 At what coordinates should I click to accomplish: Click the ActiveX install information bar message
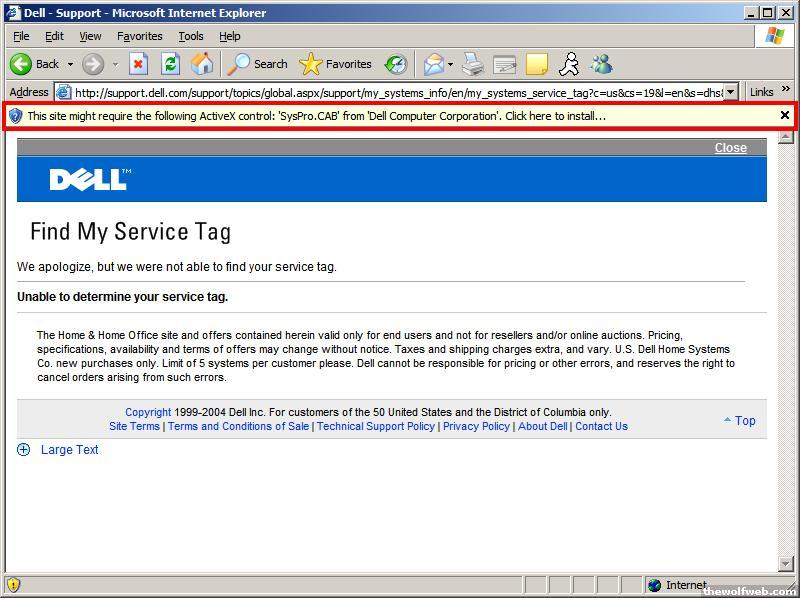(x=316, y=116)
